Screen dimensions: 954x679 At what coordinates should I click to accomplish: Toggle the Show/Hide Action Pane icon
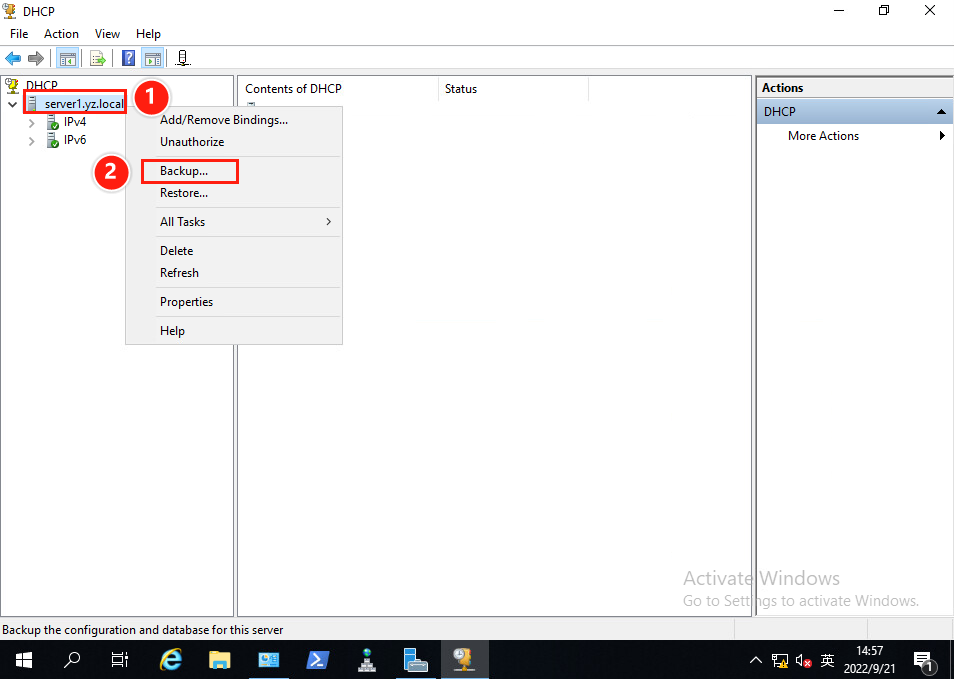coord(153,57)
